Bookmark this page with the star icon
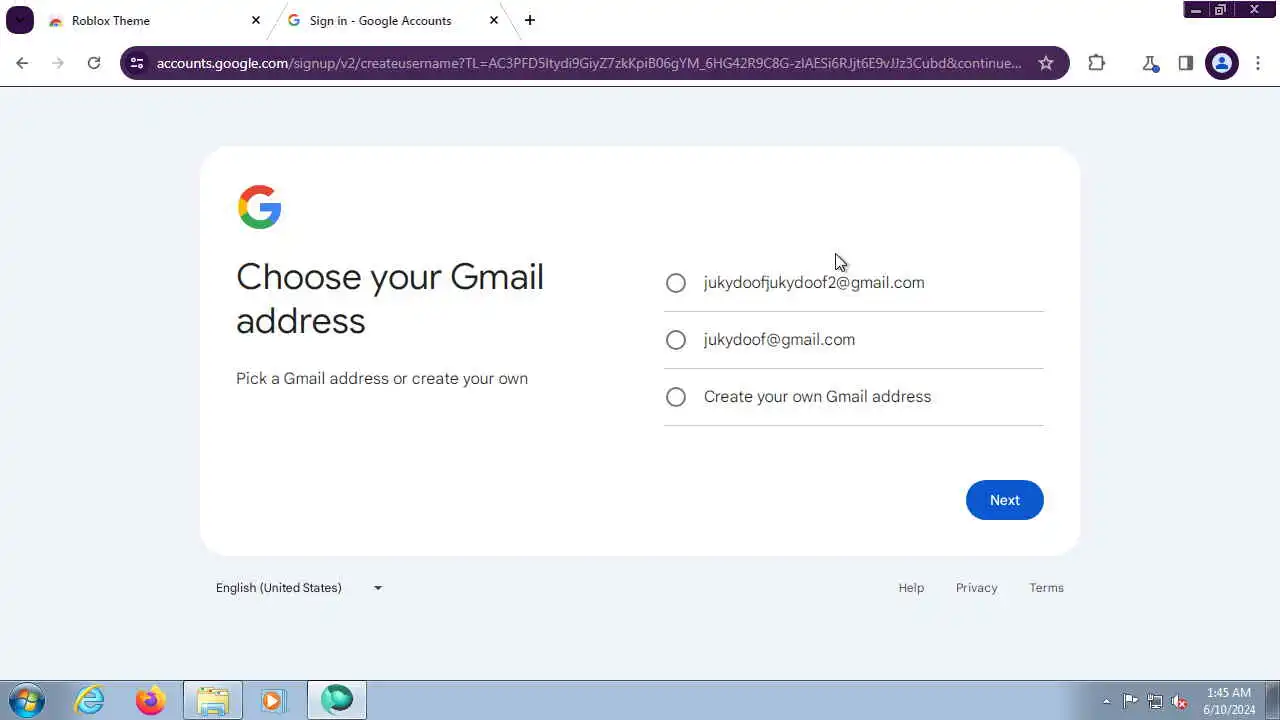This screenshot has width=1280, height=720. tap(1046, 63)
